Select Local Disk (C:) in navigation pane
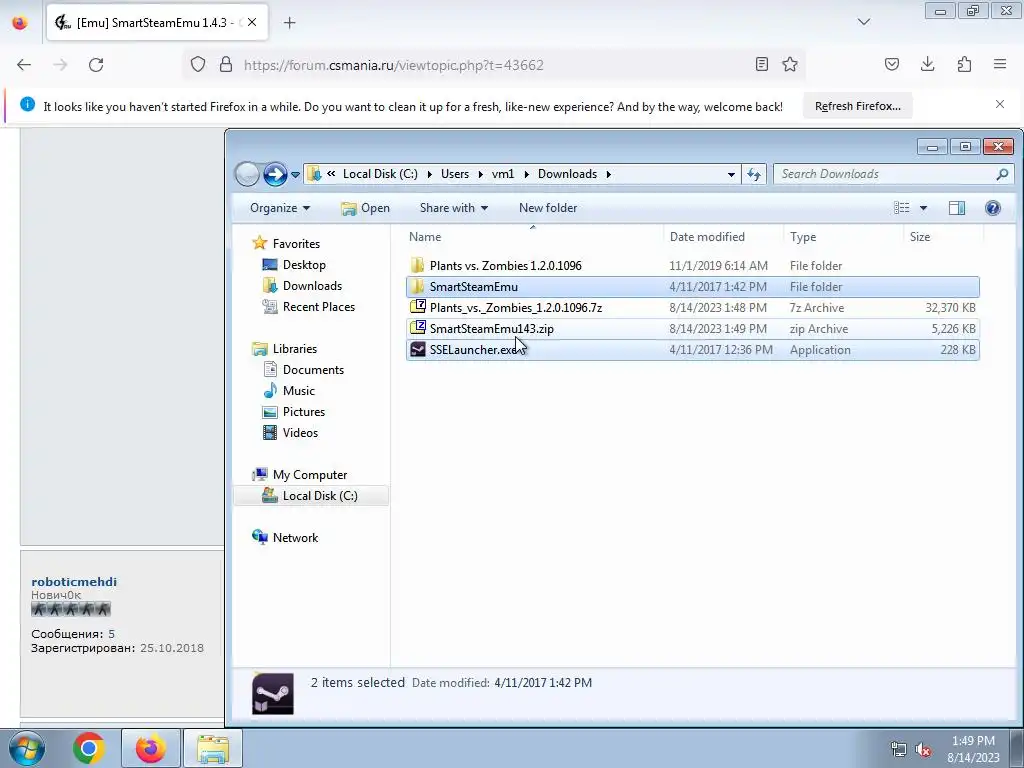 pyautogui.click(x=311, y=496)
